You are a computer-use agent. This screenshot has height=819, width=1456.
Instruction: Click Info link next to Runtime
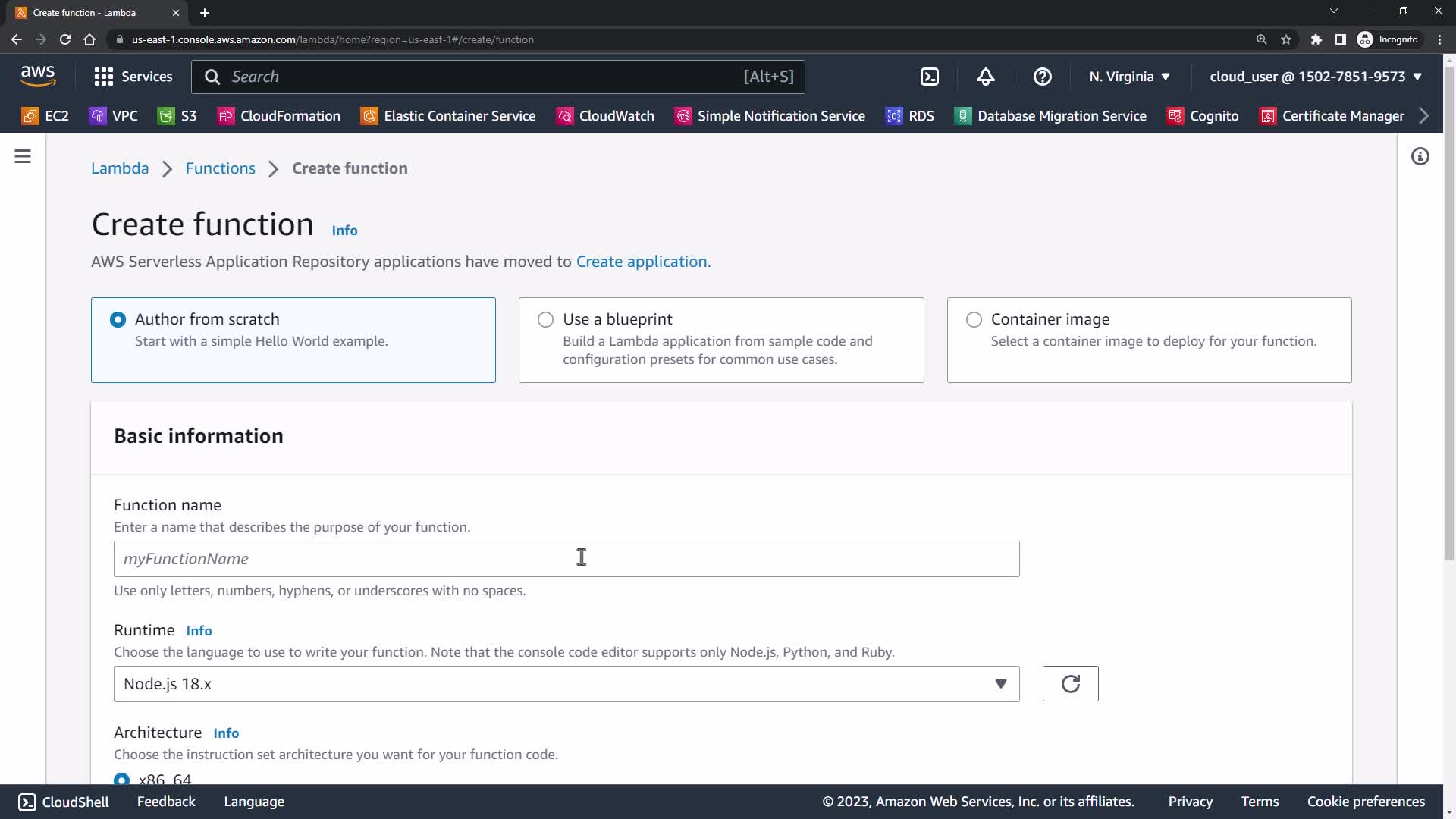point(199,631)
